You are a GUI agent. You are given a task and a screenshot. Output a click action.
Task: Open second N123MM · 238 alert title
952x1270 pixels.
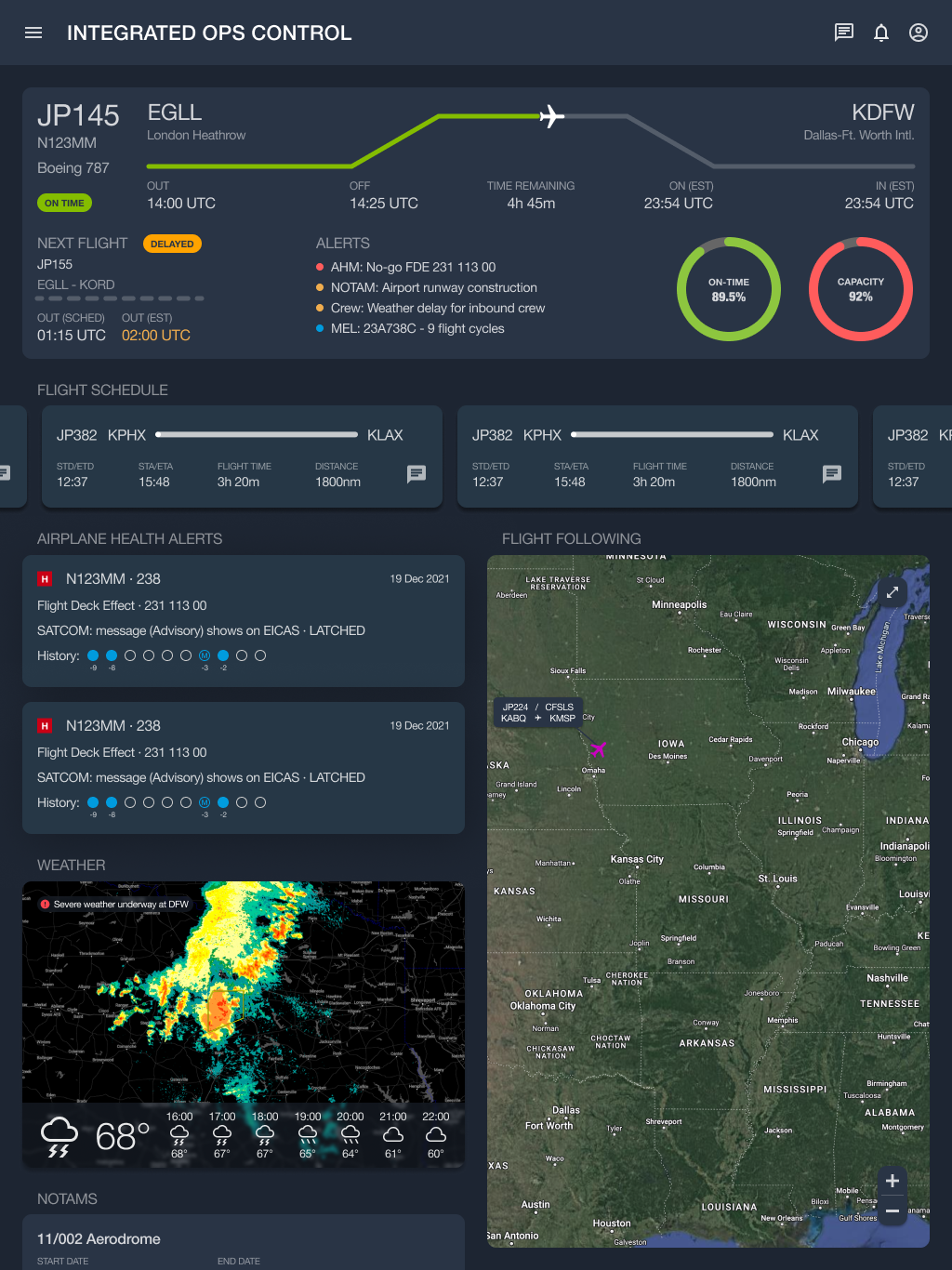113,725
